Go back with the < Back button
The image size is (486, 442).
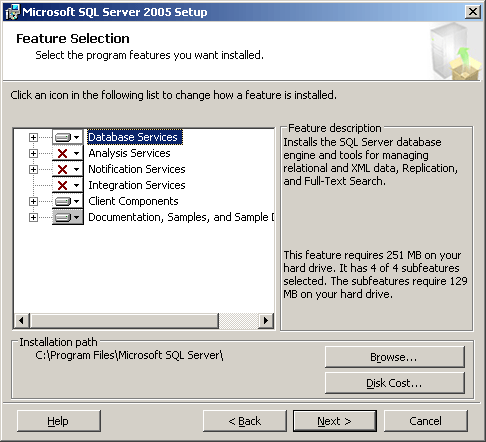click(245, 421)
